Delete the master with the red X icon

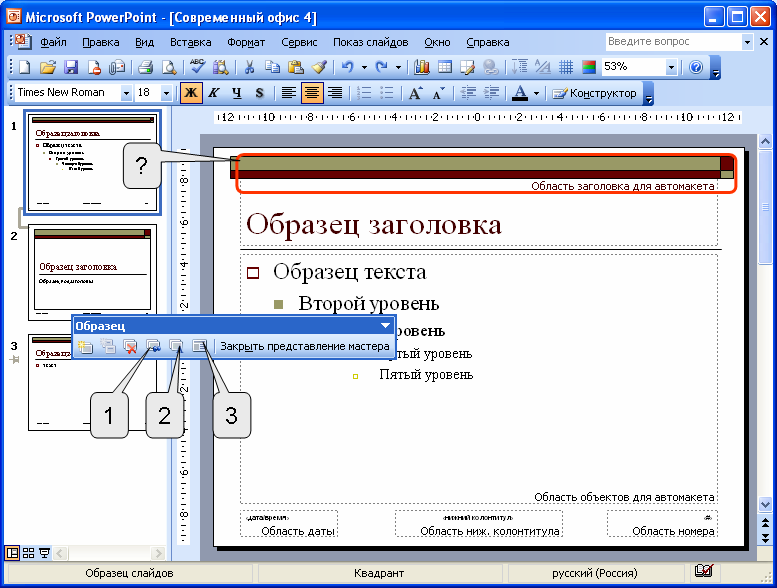tap(130, 346)
